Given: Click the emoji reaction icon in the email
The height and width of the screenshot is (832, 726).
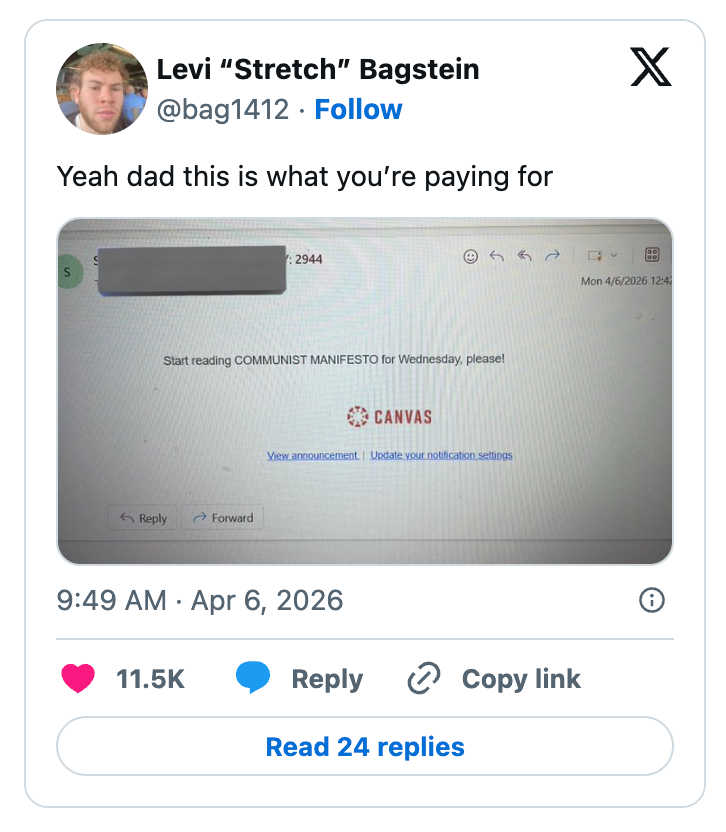Looking at the screenshot, I should pyautogui.click(x=471, y=257).
